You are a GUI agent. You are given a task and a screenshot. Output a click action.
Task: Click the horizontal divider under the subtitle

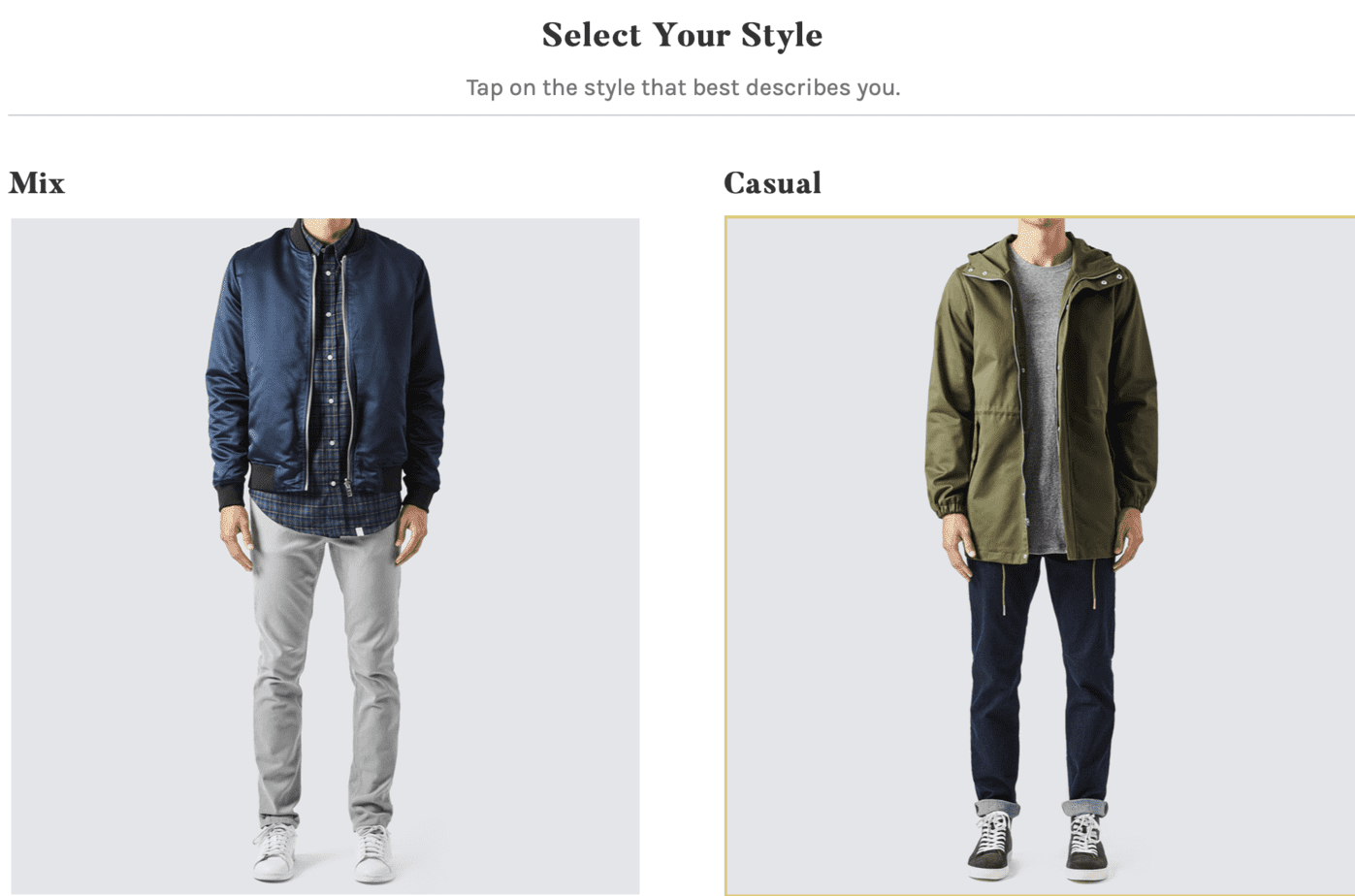coord(681,115)
